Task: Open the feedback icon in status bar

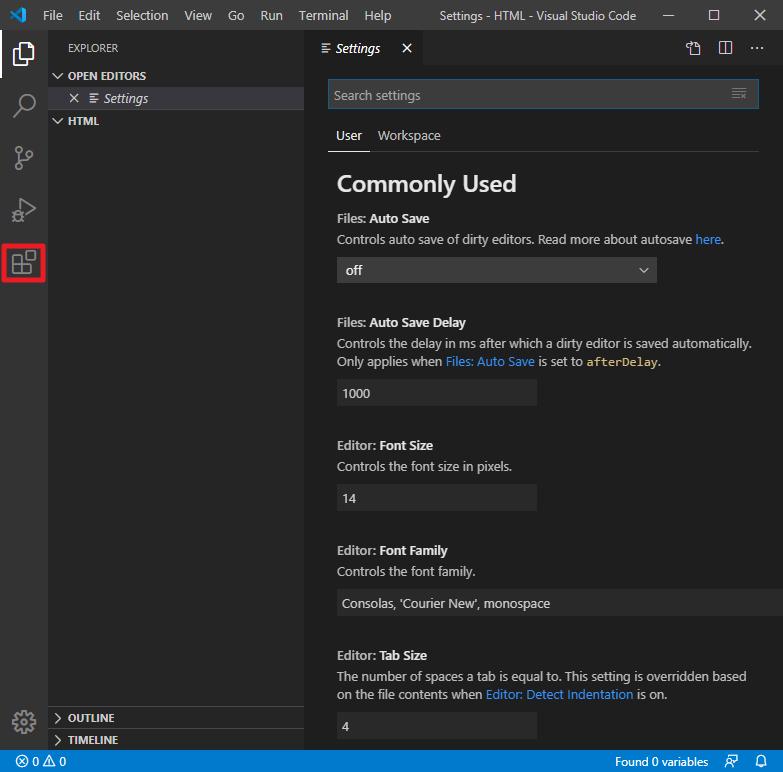Action: [731, 761]
